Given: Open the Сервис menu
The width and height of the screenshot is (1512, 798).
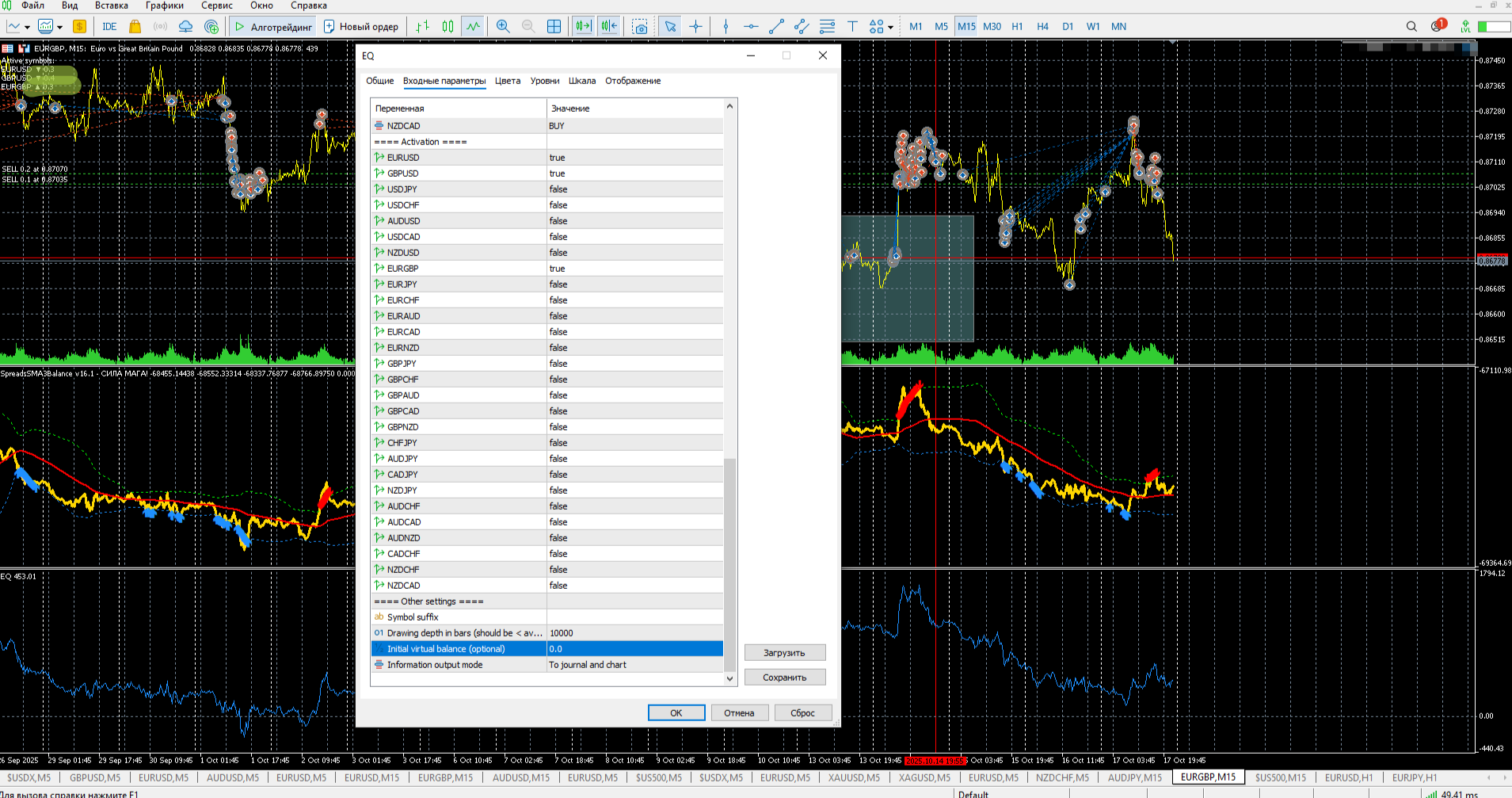Looking at the screenshot, I should [x=216, y=6].
